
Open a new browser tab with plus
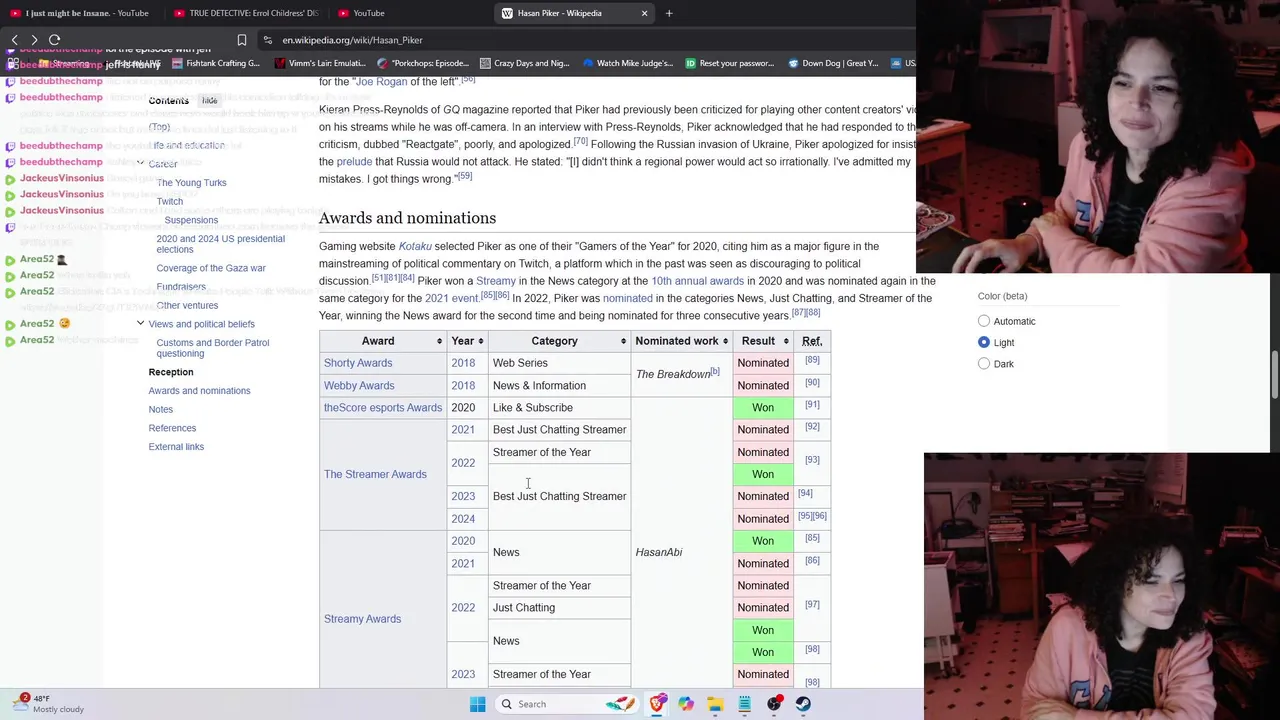tap(669, 13)
